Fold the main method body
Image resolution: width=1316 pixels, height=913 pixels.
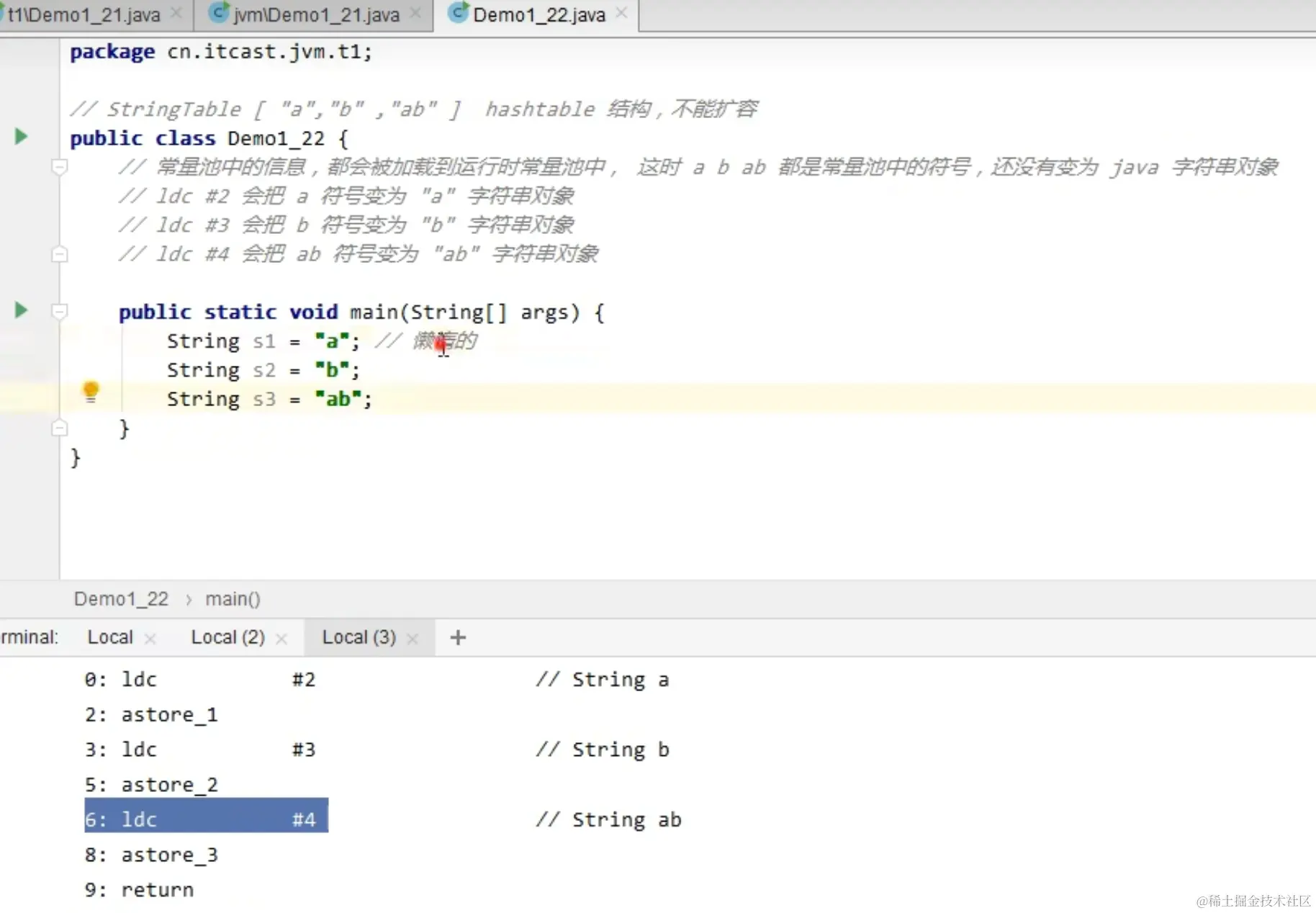(60, 312)
